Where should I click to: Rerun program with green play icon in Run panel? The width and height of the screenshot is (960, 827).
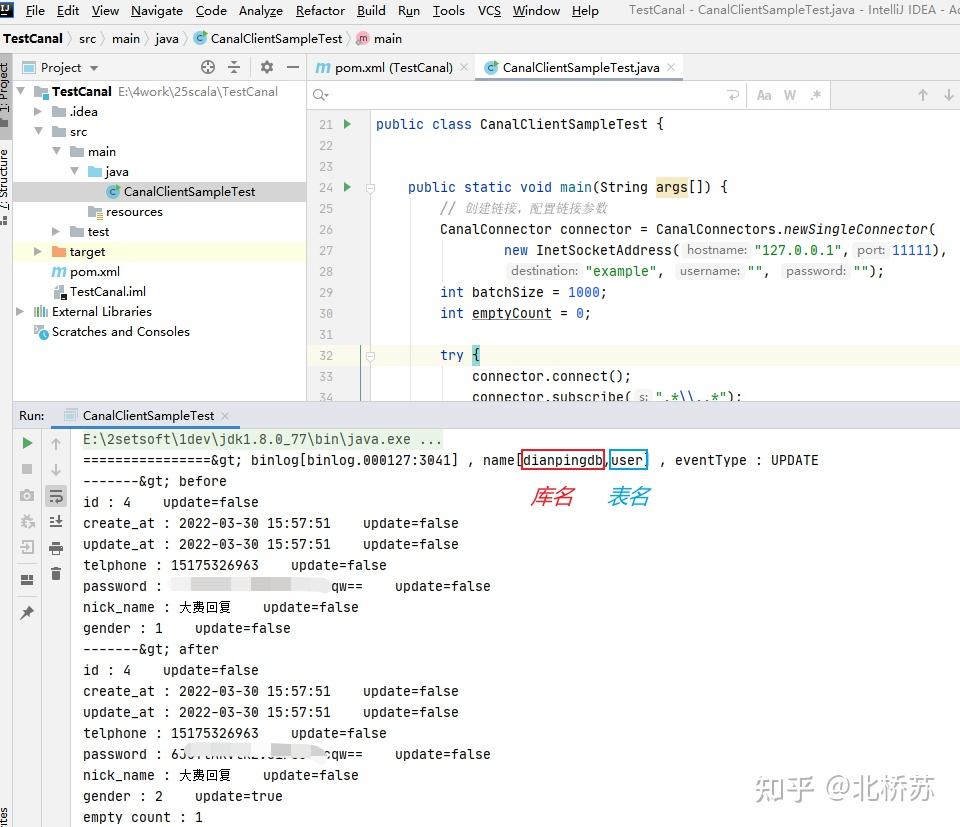click(x=27, y=443)
